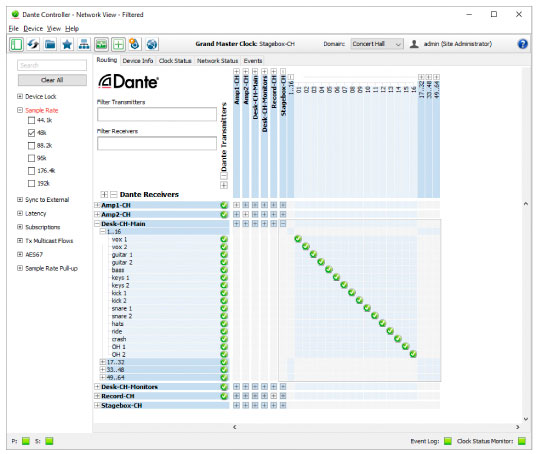The width and height of the screenshot is (538, 454).
Task: Expand the Tx Multicast Flows filter
Action: (20, 241)
